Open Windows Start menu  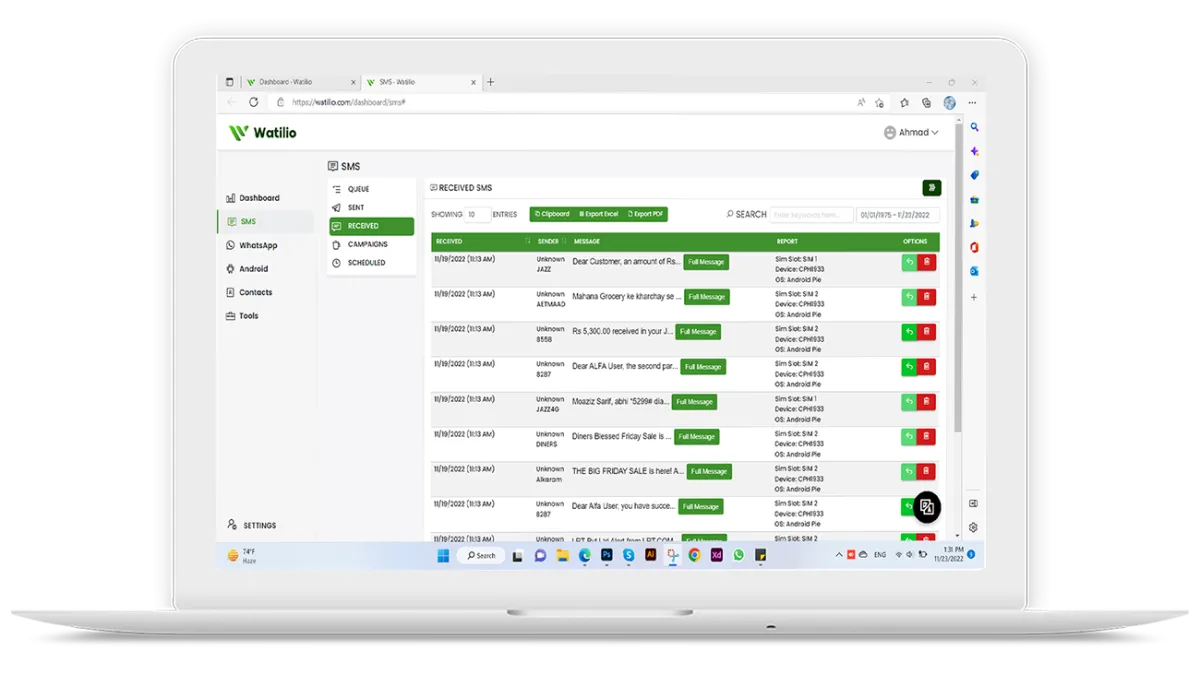(443, 555)
